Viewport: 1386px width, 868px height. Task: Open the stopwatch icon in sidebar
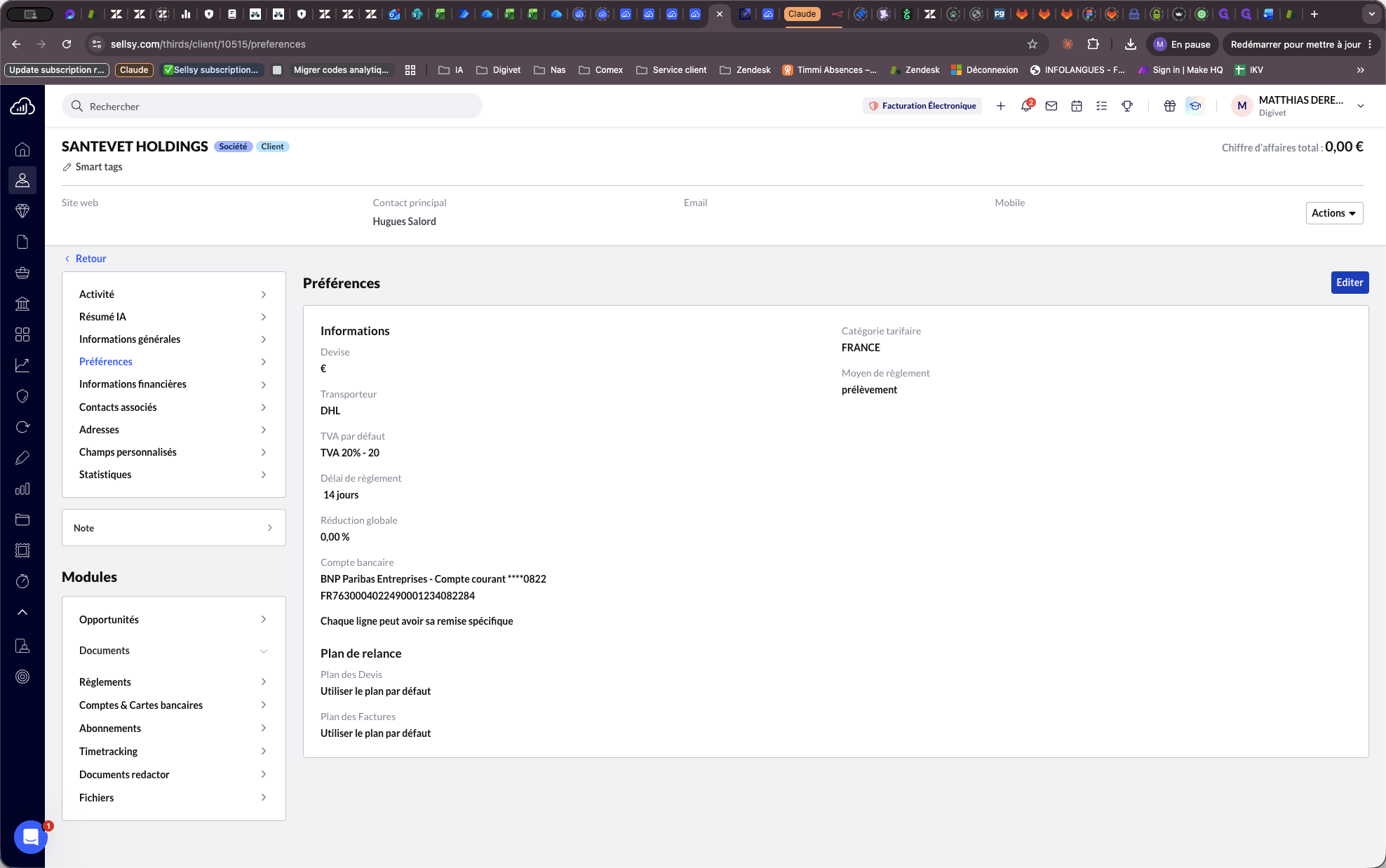(22, 581)
